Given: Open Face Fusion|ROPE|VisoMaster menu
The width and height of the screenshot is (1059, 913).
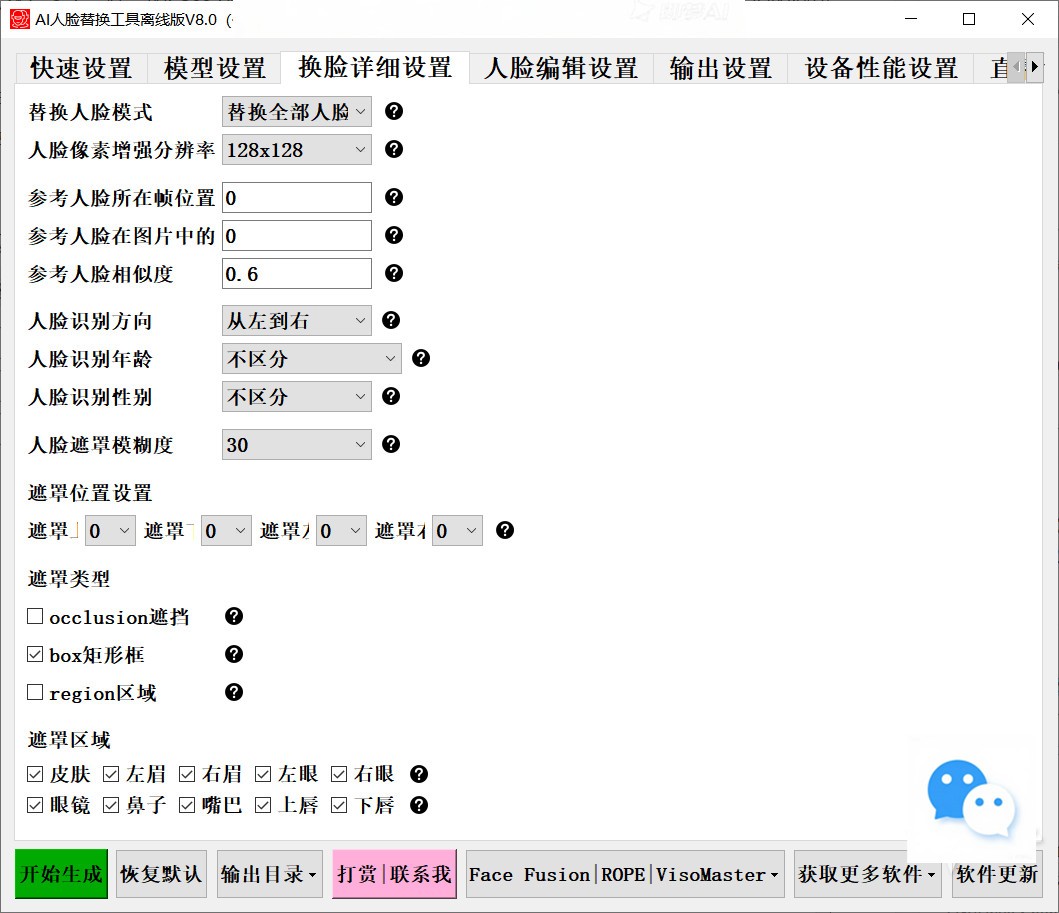Looking at the screenshot, I should (x=625, y=874).
